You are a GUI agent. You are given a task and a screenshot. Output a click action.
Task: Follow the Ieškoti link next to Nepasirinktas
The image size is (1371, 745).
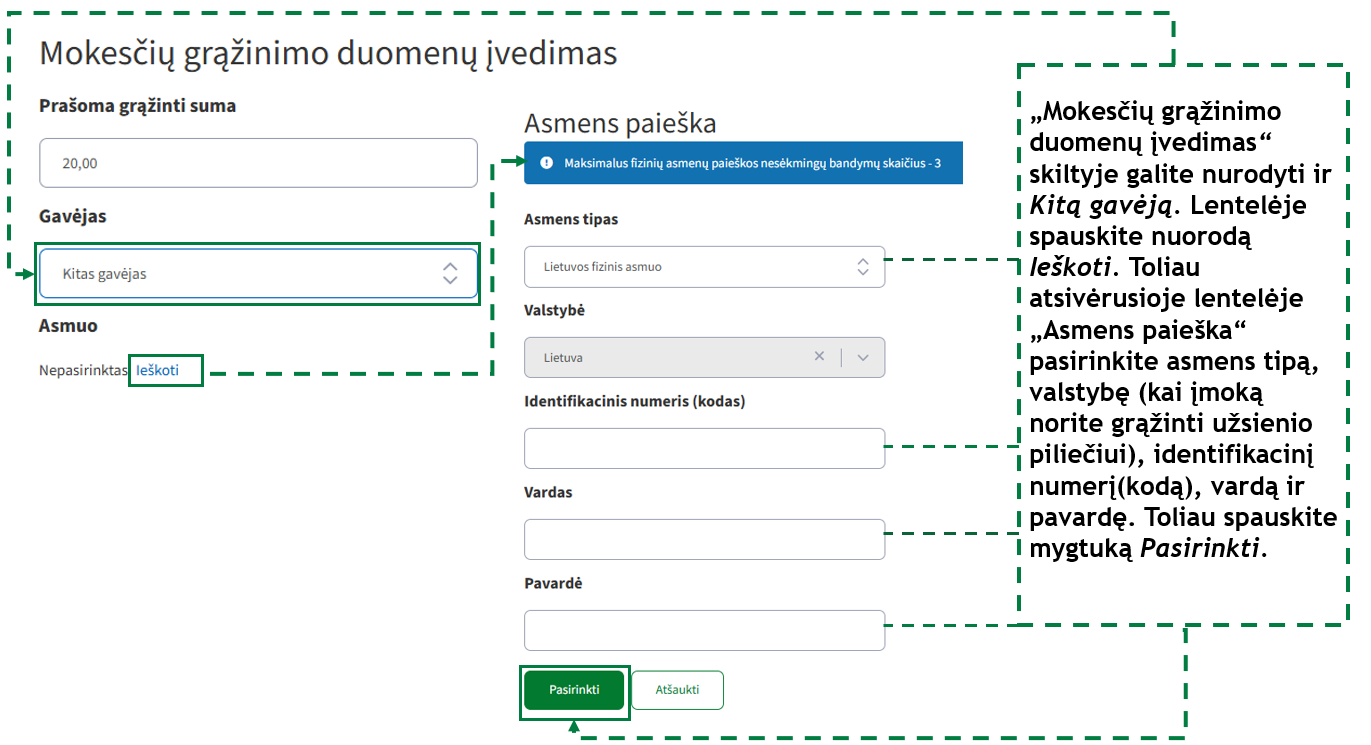click(158, 370)
